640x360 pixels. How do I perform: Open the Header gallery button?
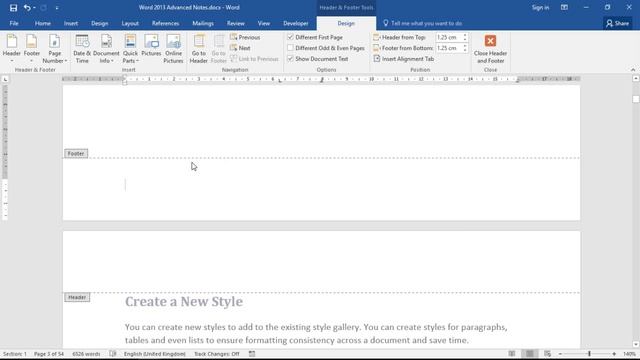tap(11, 49)
